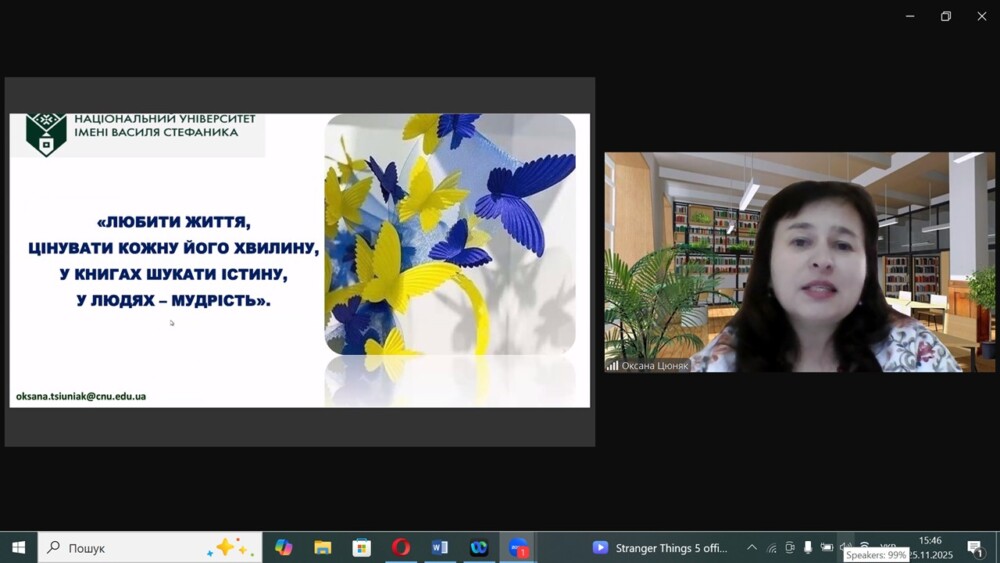The width and height of the screenshot is (1000, 563).
Task: Click the clock showing 15:46
Action: [x=930, y=547]
